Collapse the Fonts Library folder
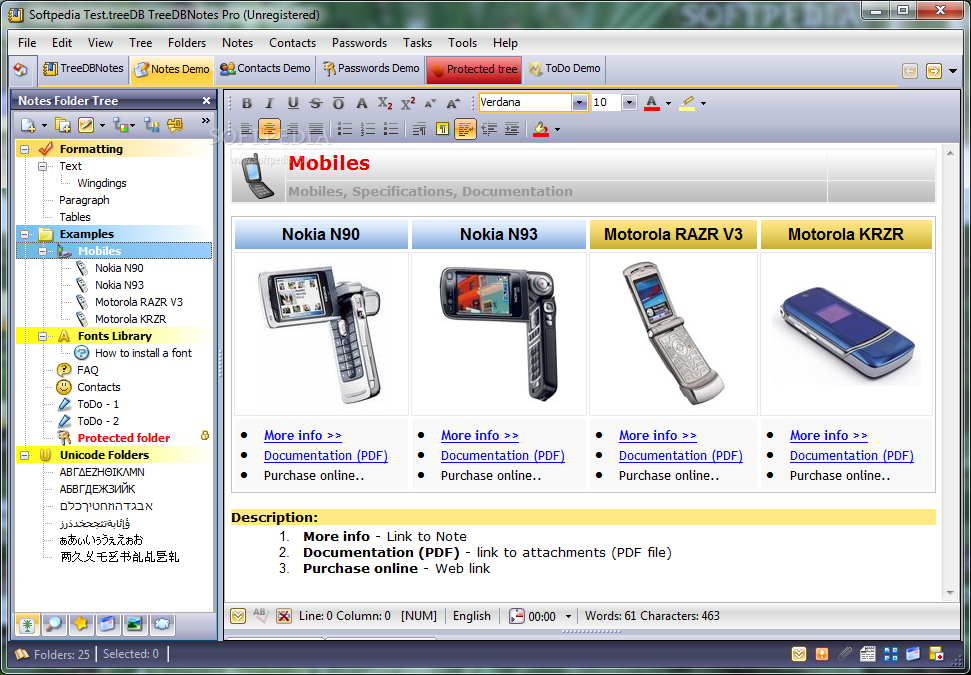Image resolution: width=971 pixels, height=675 pixels. pyautogui.click(x=43, y=336)
